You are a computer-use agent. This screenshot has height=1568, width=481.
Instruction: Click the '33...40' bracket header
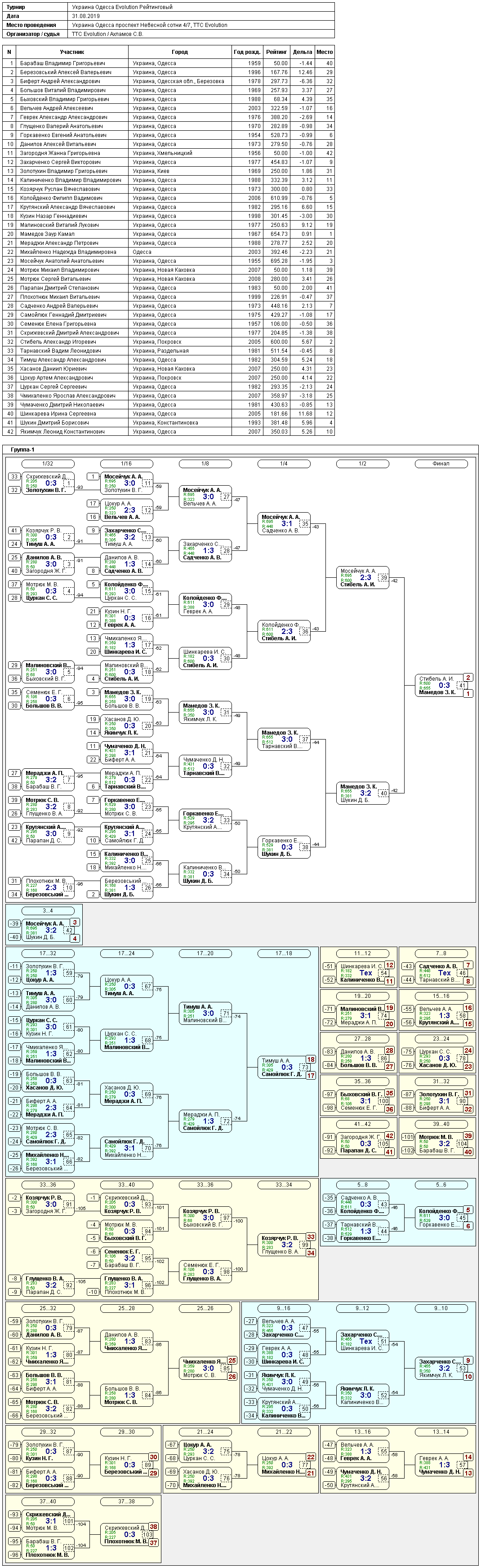tap(126, 1184)
